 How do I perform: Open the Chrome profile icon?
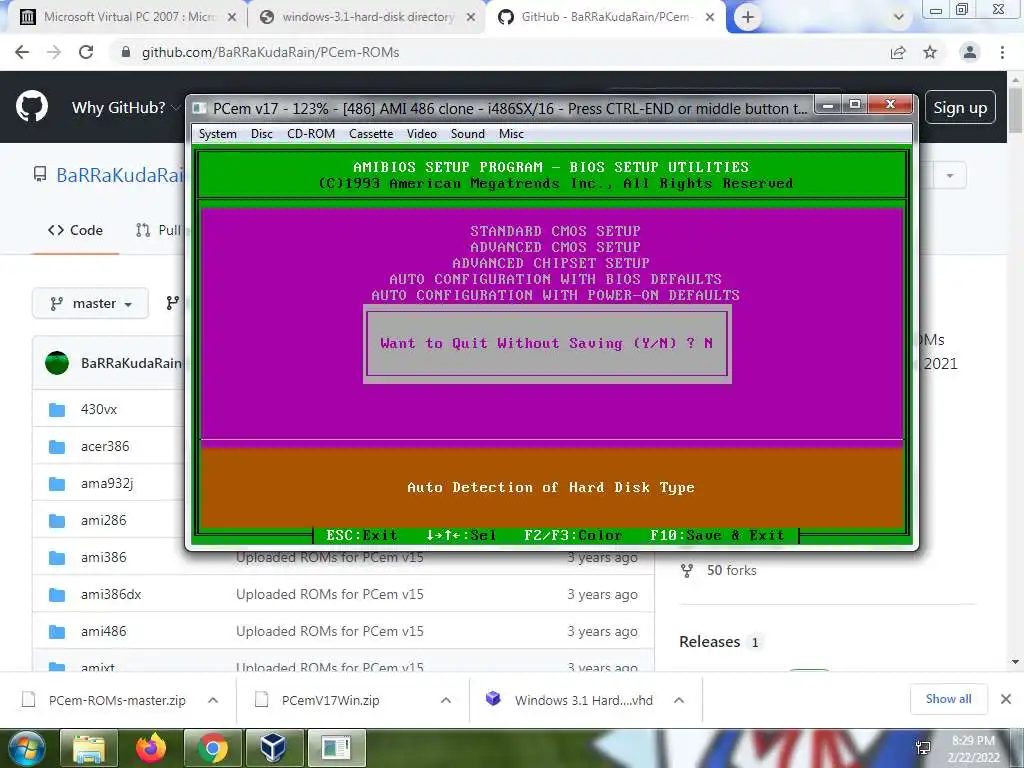(970, 52)
